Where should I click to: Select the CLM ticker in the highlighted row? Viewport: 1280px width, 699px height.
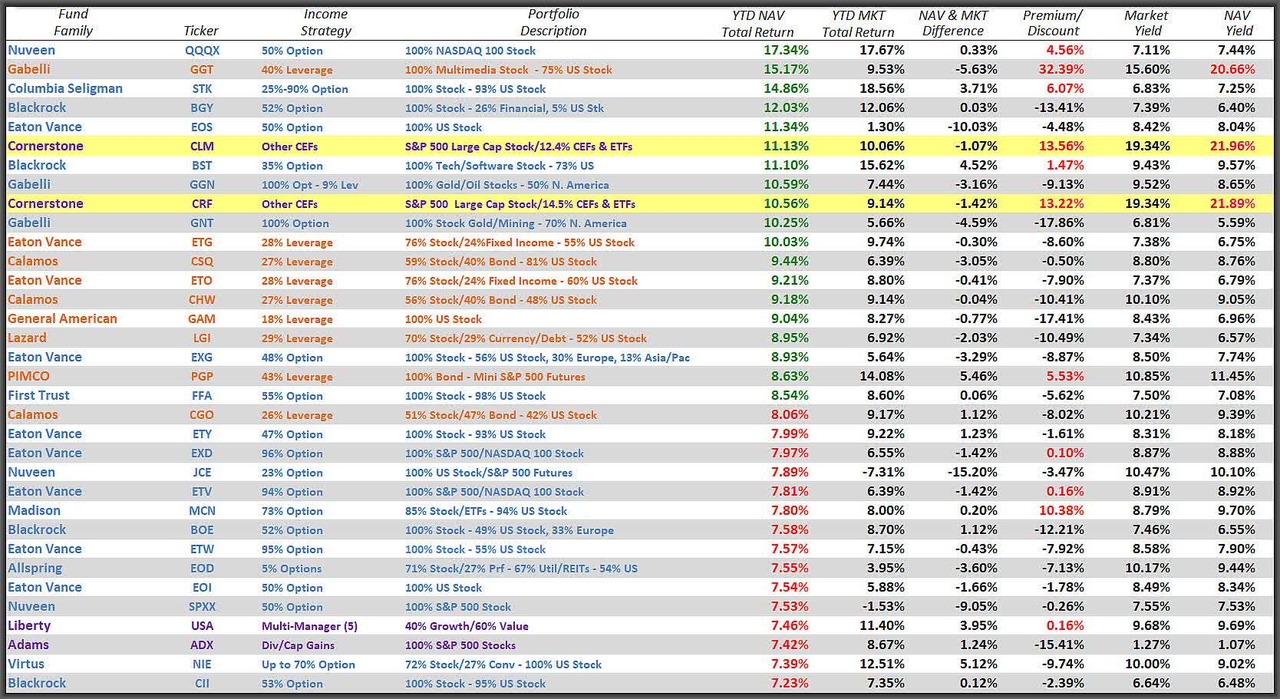click(x=200, y=146)
